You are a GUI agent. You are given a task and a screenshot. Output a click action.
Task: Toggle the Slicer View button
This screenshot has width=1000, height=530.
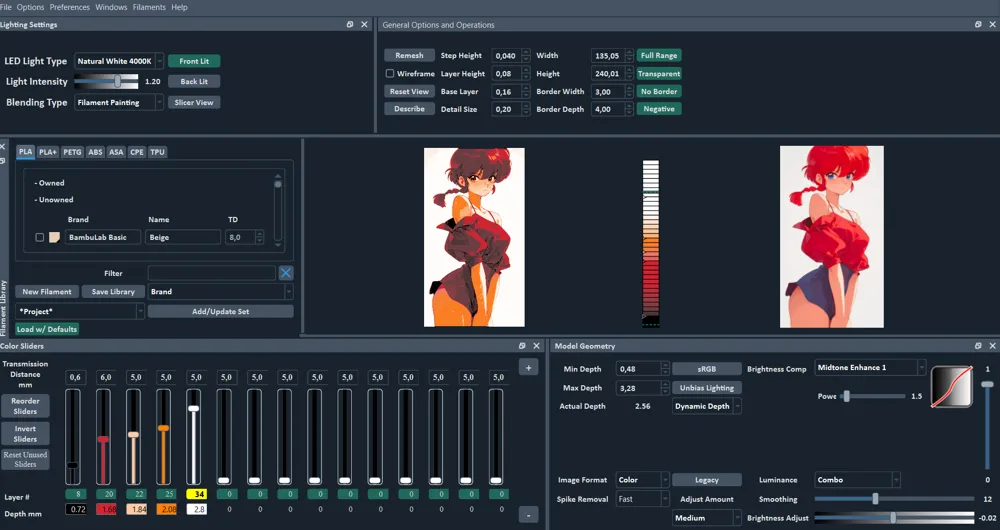[x=194, y=102]
